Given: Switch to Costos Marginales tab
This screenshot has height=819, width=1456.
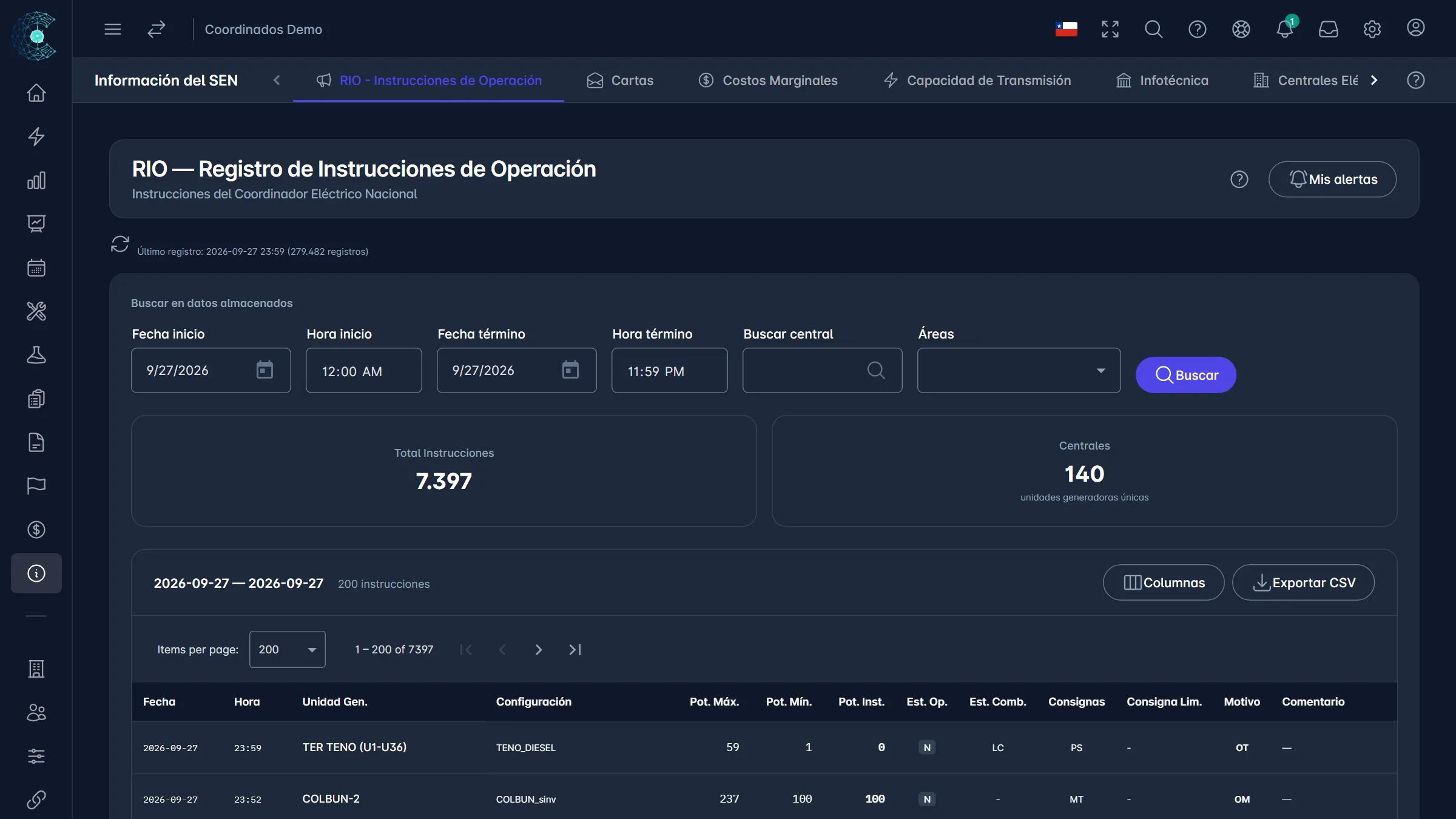Looking at the screenshot, I should click(x=768, y=80).
